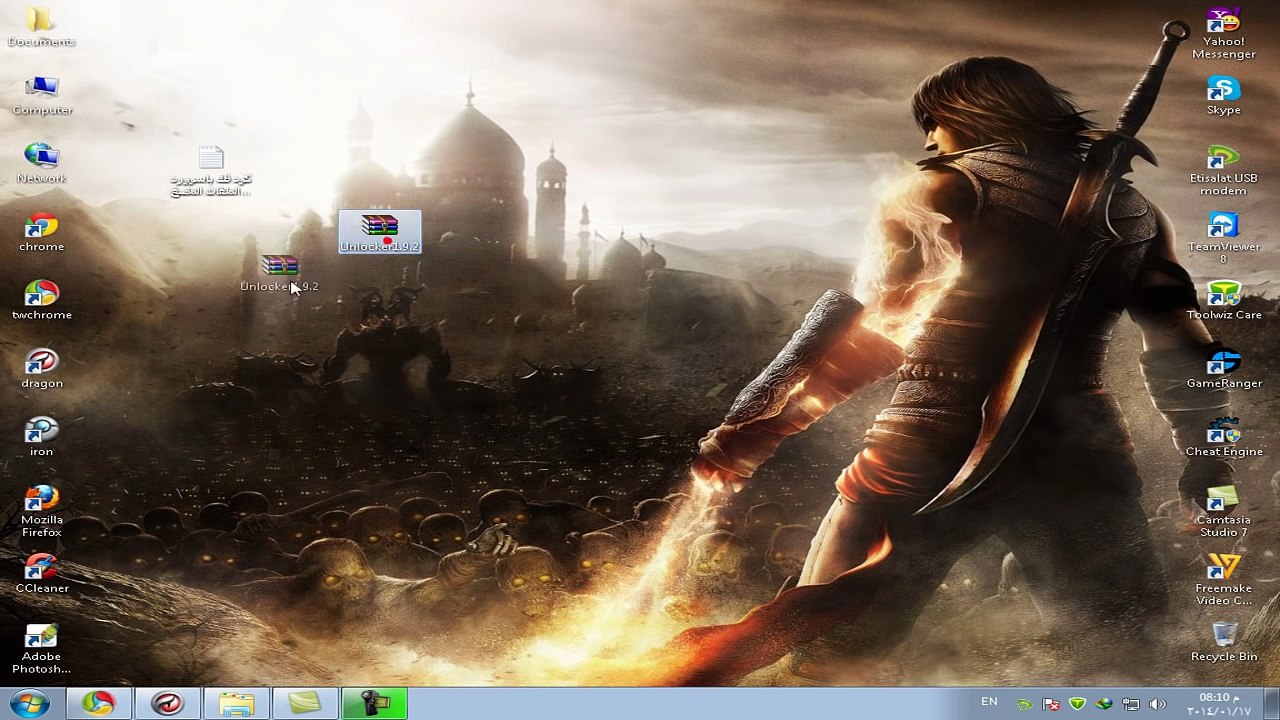Viewport: 1280px width, 720px height.
Task: Click the green shield tray icon
Action: pyautogui.click(x=1077, y=705)
